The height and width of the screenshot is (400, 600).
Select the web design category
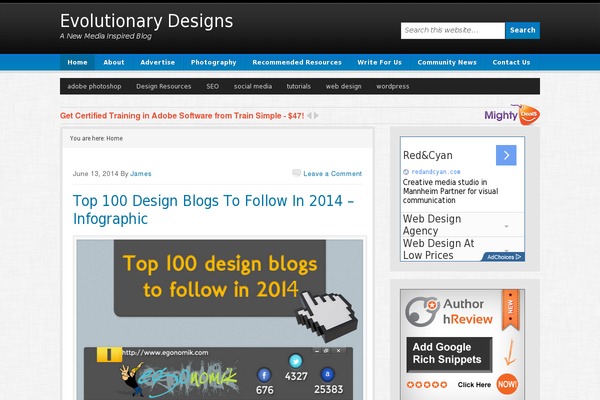coord(344,87)
